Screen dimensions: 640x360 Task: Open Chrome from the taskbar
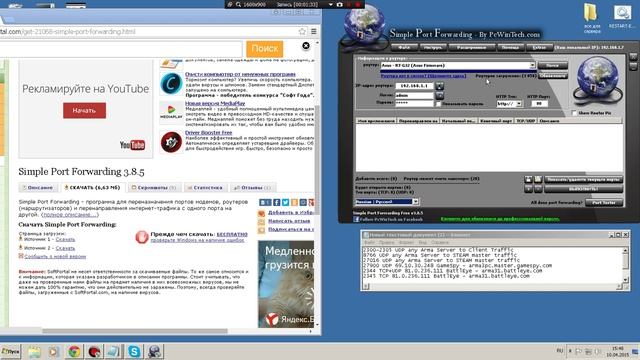point(74,351)
